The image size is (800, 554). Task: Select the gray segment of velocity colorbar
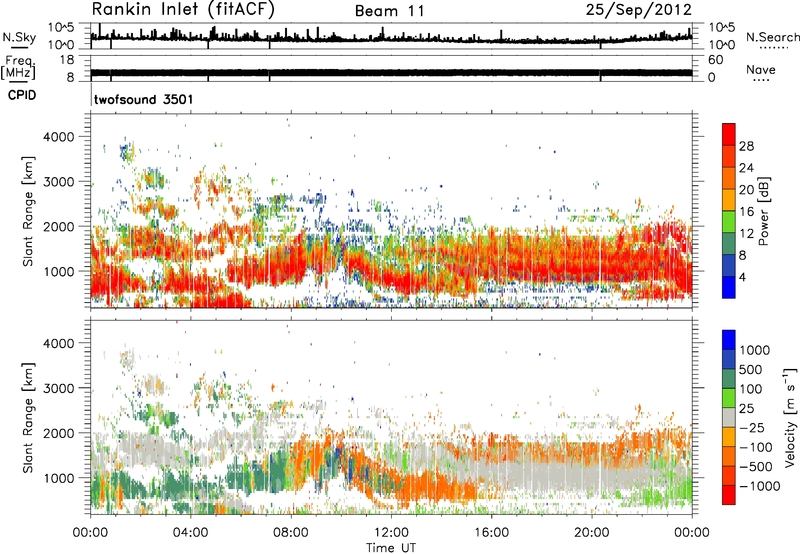tap(729, 417)
